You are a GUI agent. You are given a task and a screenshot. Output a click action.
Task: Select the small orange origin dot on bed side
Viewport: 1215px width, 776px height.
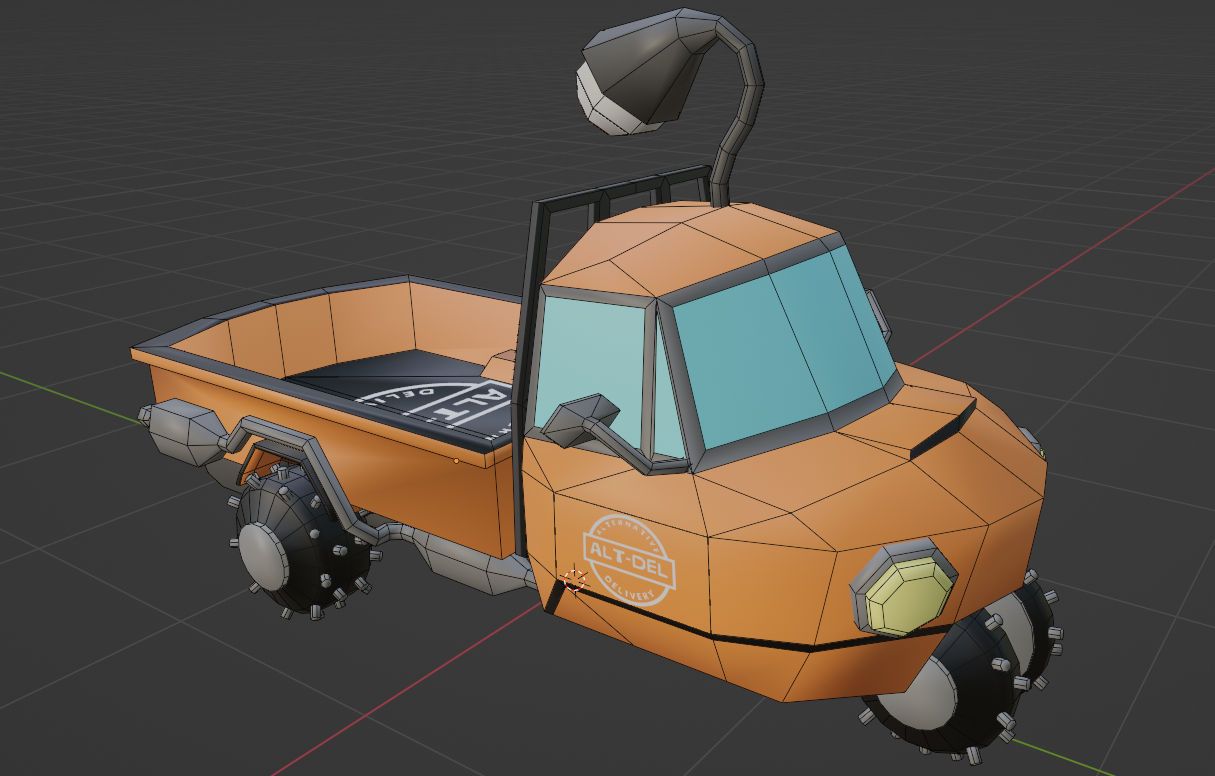pos(456,461)
